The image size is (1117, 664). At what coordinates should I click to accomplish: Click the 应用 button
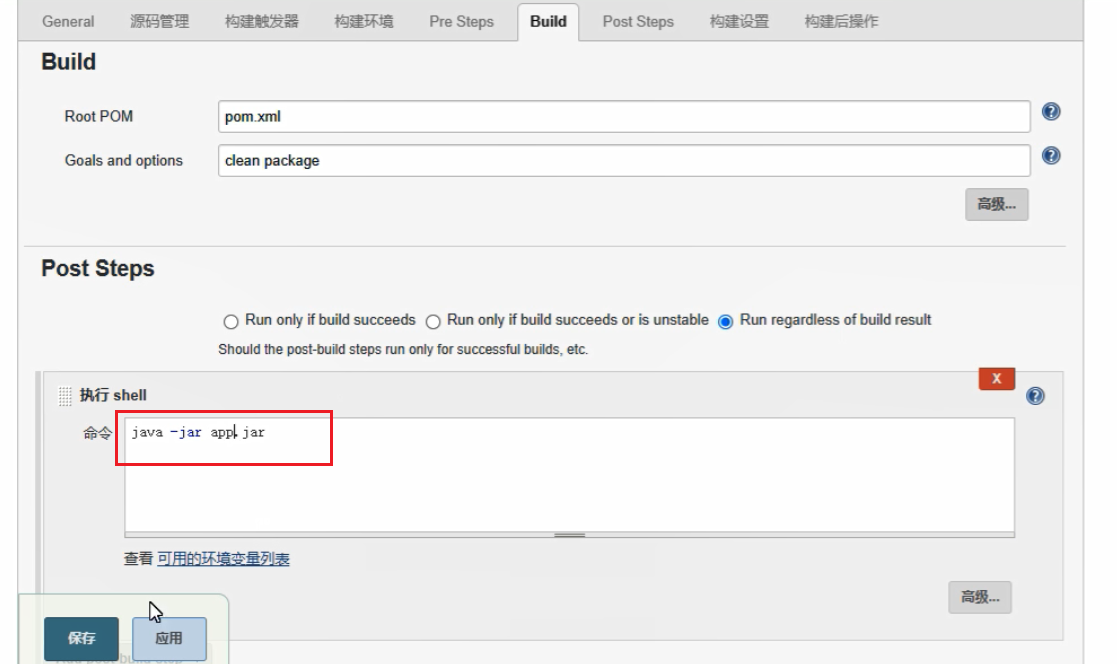[169, 638]
